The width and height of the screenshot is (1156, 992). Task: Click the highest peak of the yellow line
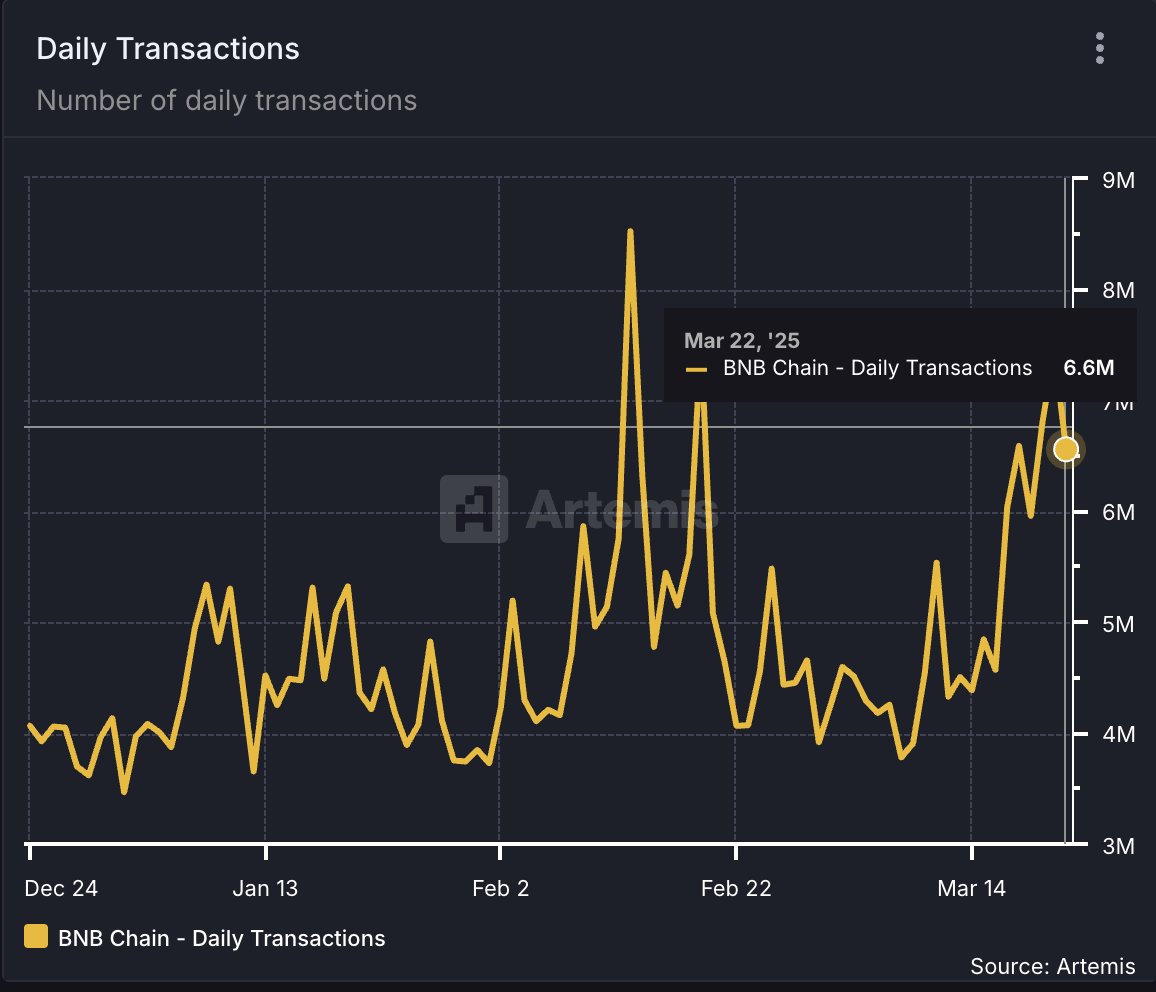point(630,233)
